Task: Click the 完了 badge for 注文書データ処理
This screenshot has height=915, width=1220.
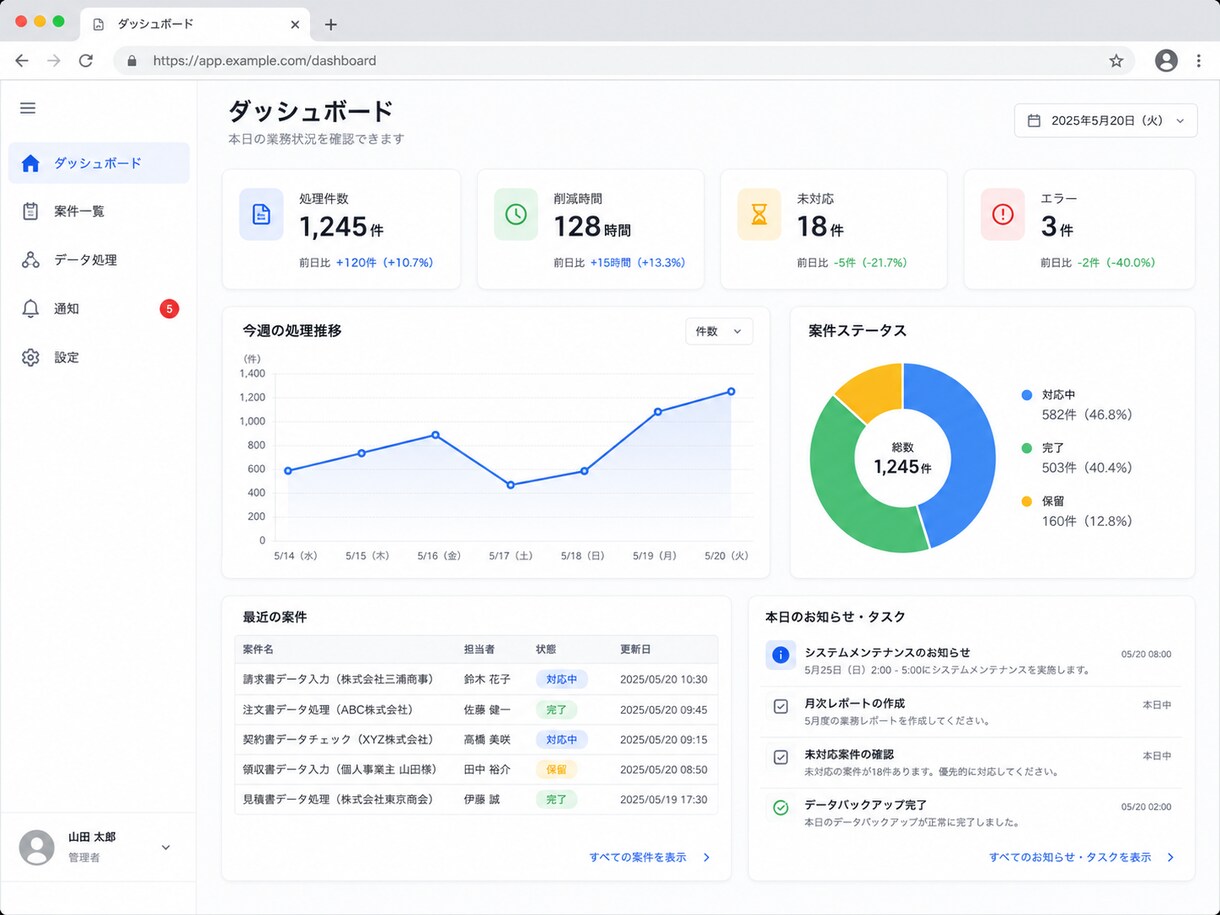Action: pos(556,709)
